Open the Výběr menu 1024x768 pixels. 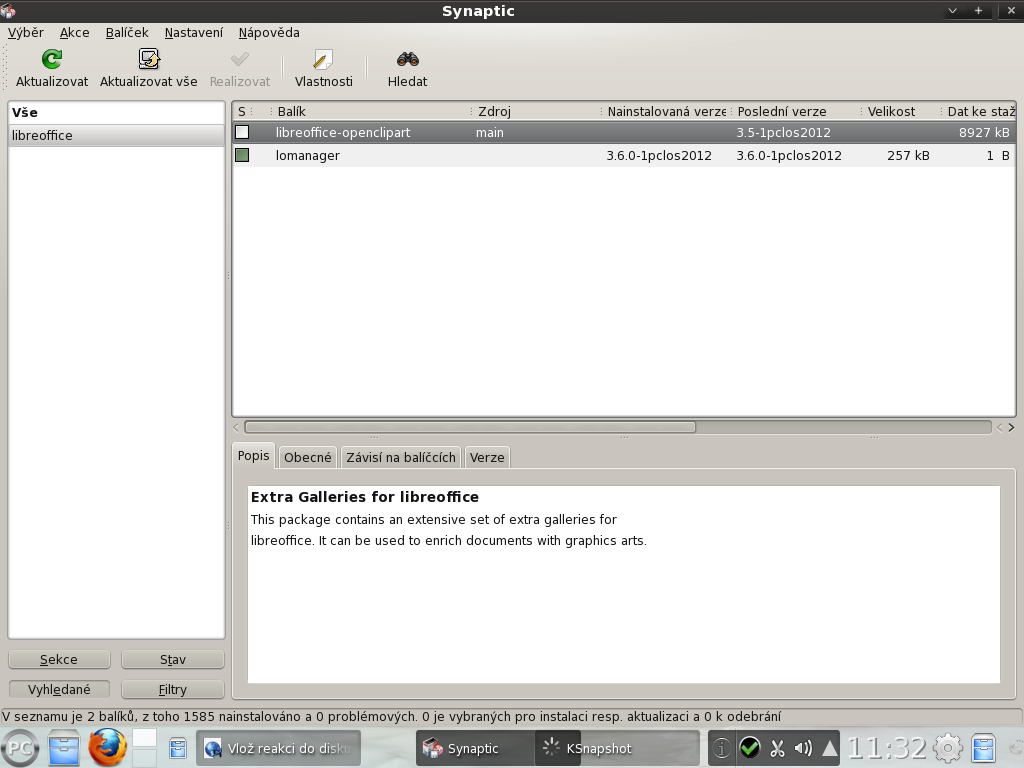25,33
